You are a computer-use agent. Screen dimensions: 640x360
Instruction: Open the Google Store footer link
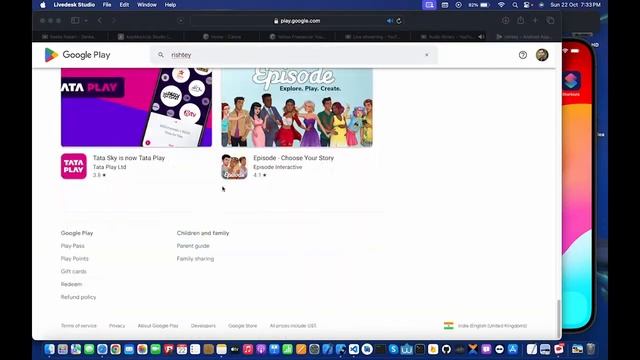[x=242, y=326]
